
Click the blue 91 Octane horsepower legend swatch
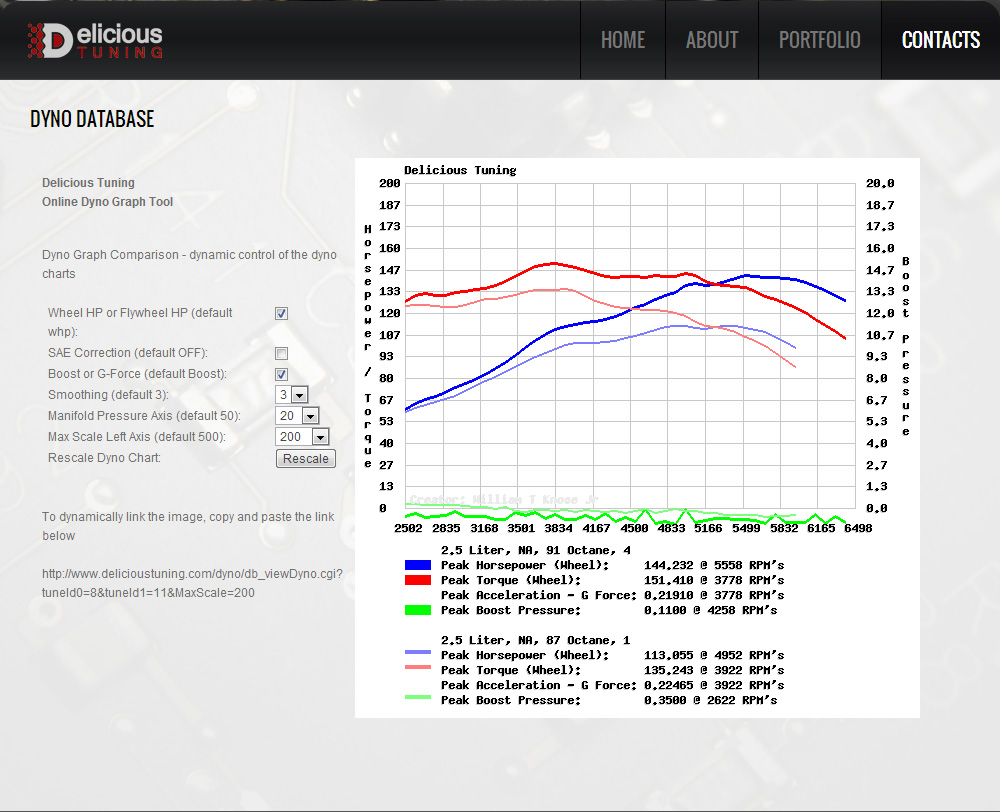click(x=418, y=565)
